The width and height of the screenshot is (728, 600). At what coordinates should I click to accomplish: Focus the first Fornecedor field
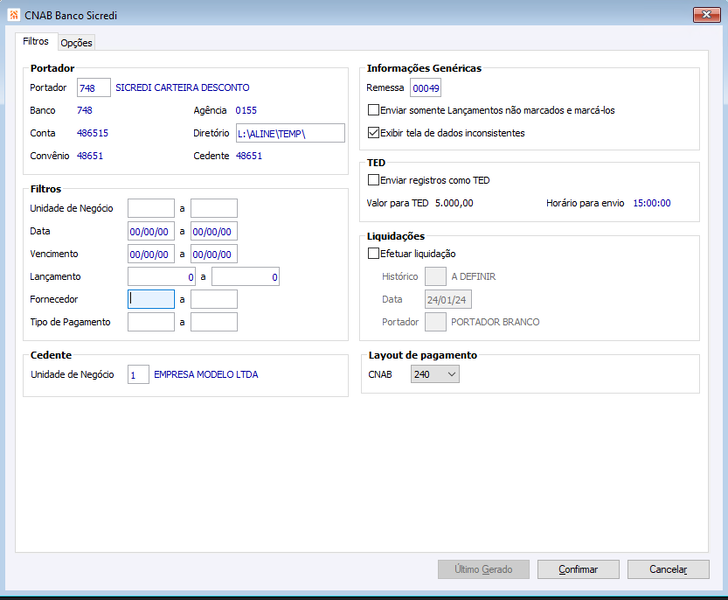coord(151,299)
